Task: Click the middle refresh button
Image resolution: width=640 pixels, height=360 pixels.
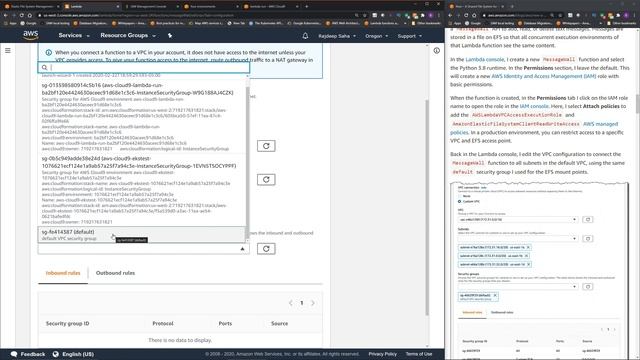Action: point(266,179)
